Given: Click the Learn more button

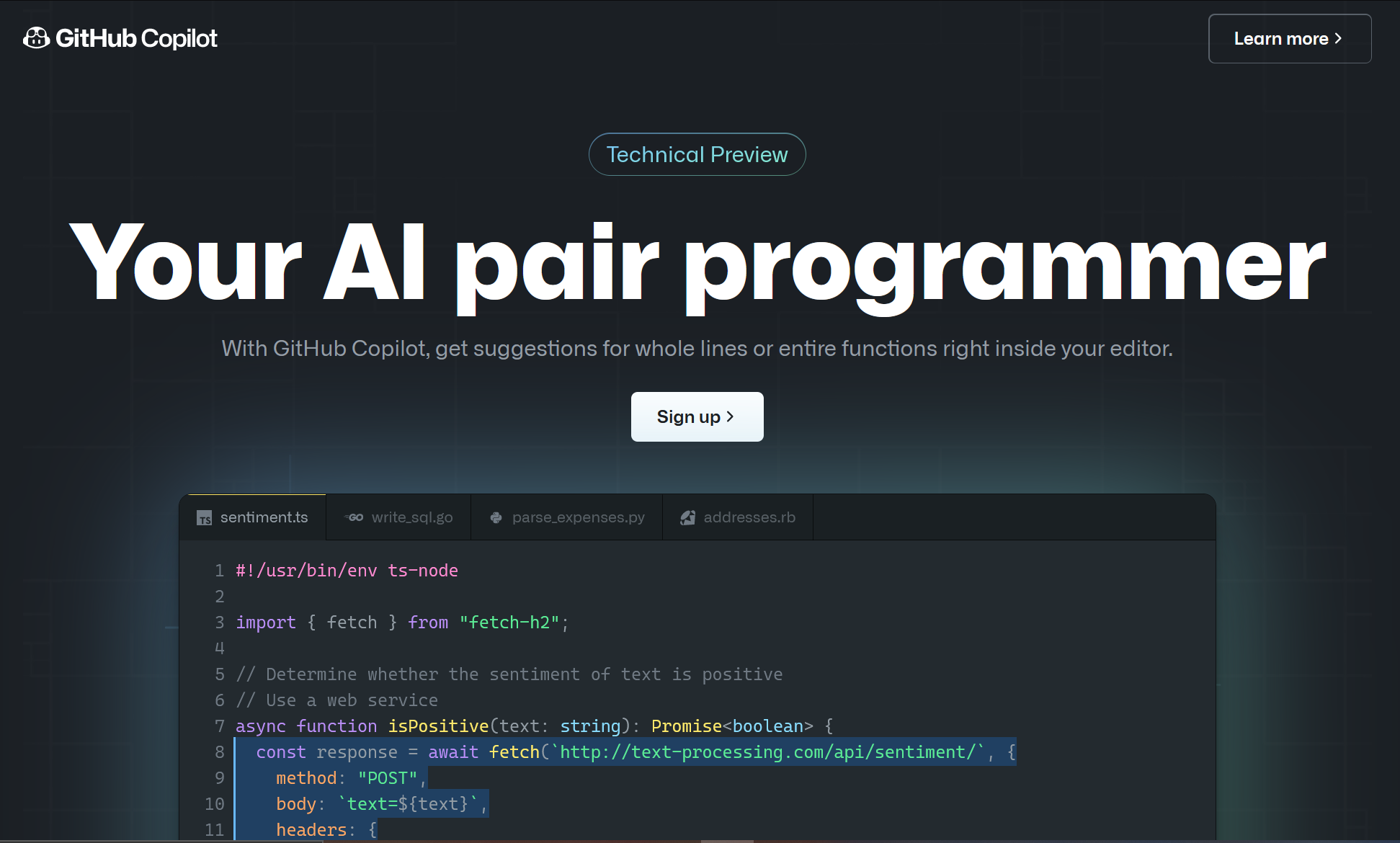Looking at the screenshot, I should tap(1290, 39).
